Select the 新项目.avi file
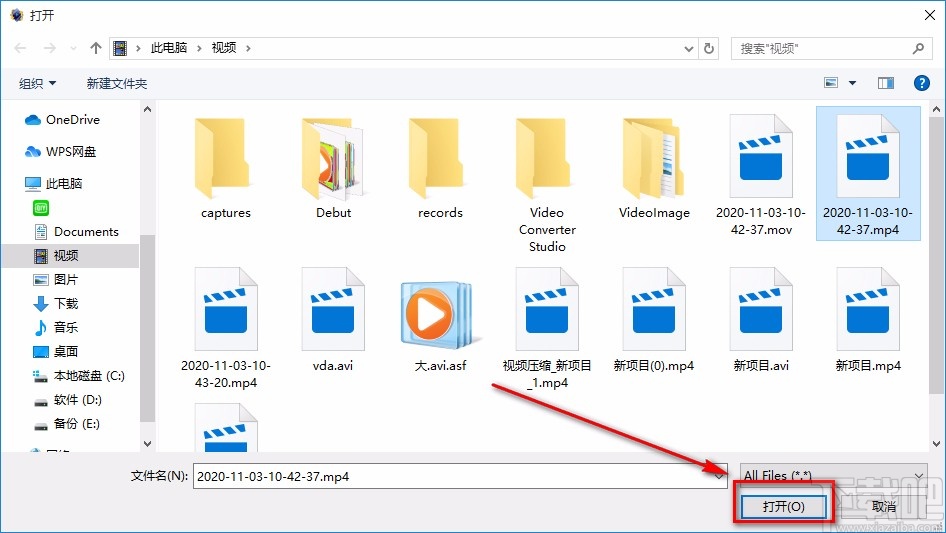Image resolution: width=946 pixels, height=533 pixels. (x=761, y=320)
